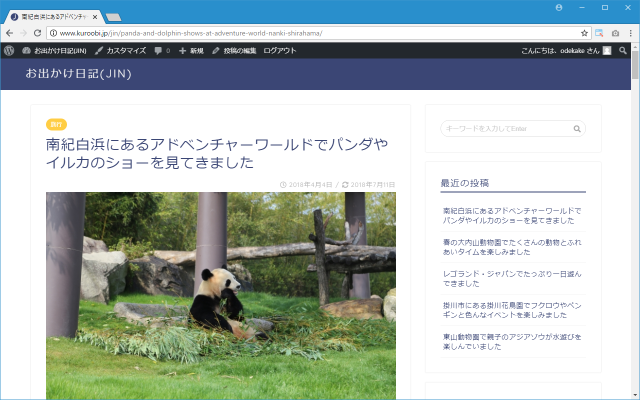Viewport: 640px width, 400px height.
Task: Click the camera extension icon
Action: pos(616,33)
